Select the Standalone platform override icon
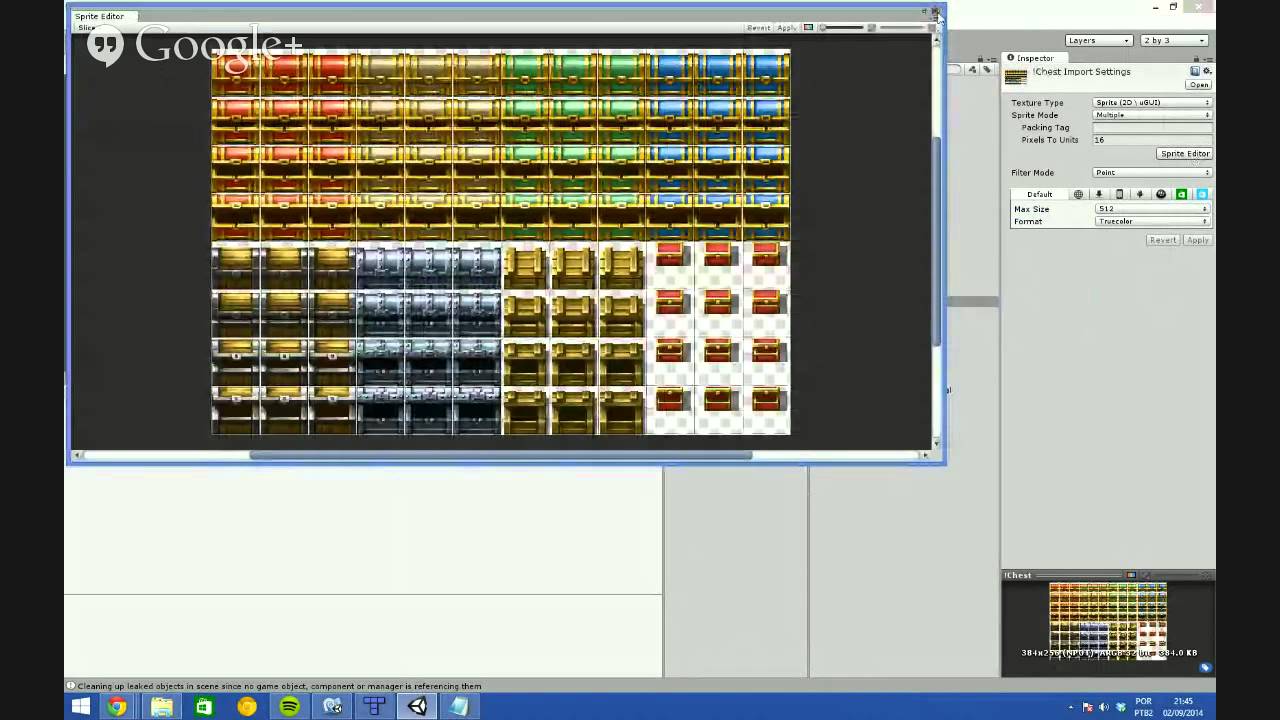The height and width of the screenshot is (720, 1280). 1099,194
